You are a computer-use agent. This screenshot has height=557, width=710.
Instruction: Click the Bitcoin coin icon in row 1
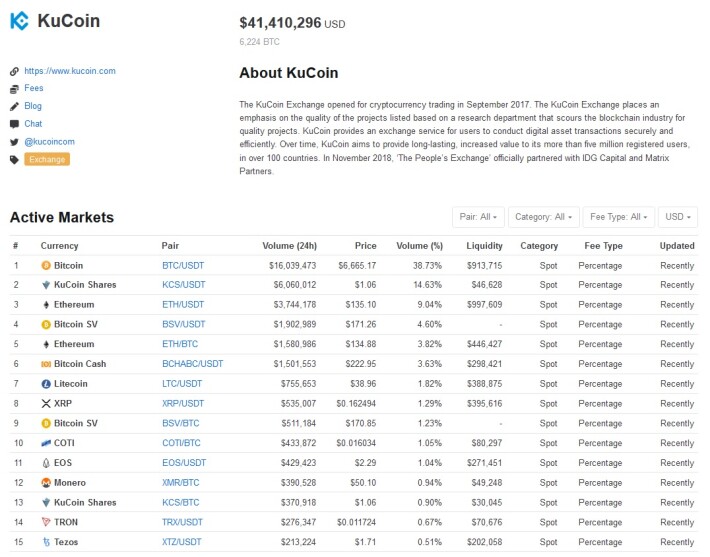(x=46, y=265)
